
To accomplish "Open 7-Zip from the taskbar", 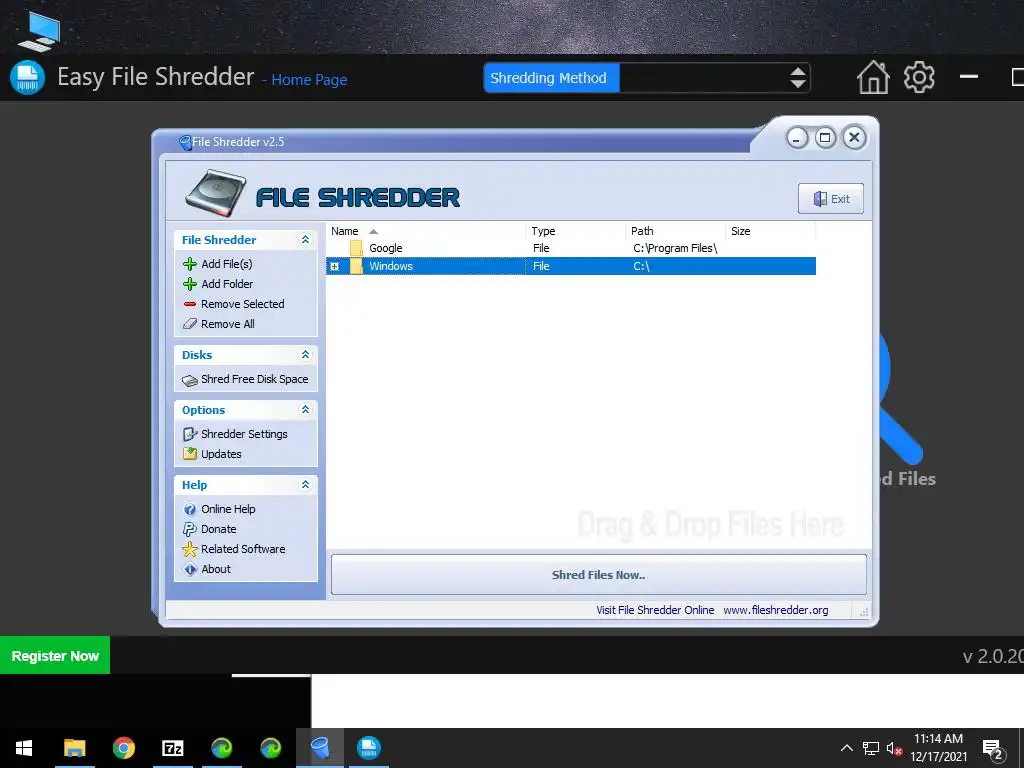I will coord(172,748).
